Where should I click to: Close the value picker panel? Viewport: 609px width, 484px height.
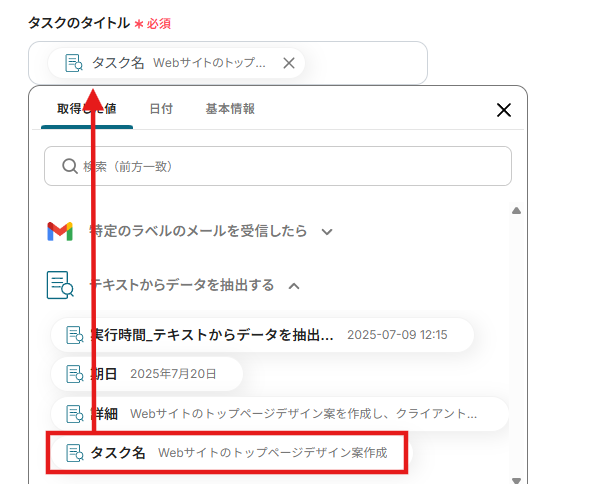coord(504,110)
